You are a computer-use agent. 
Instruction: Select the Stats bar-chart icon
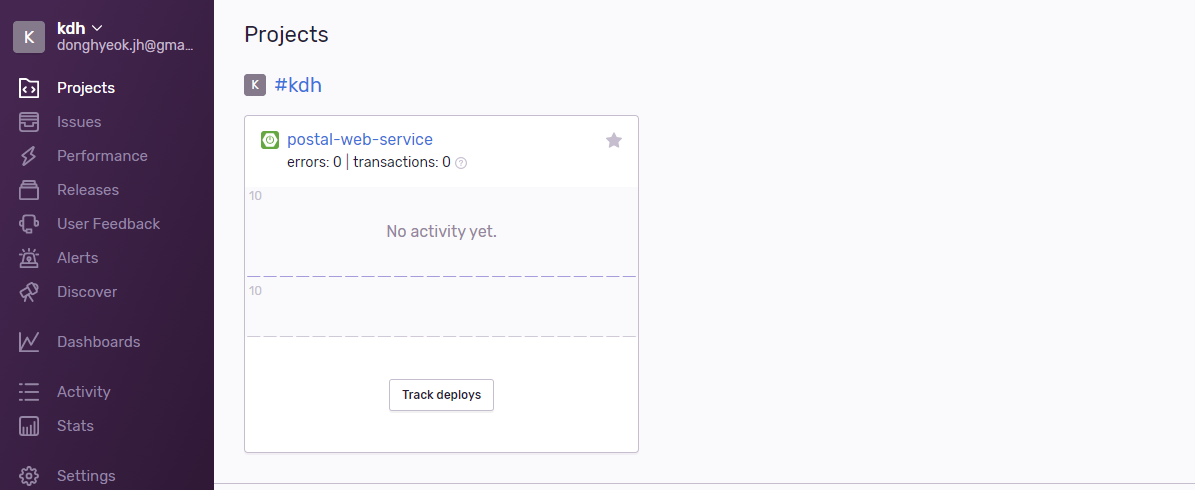[29, 426]
